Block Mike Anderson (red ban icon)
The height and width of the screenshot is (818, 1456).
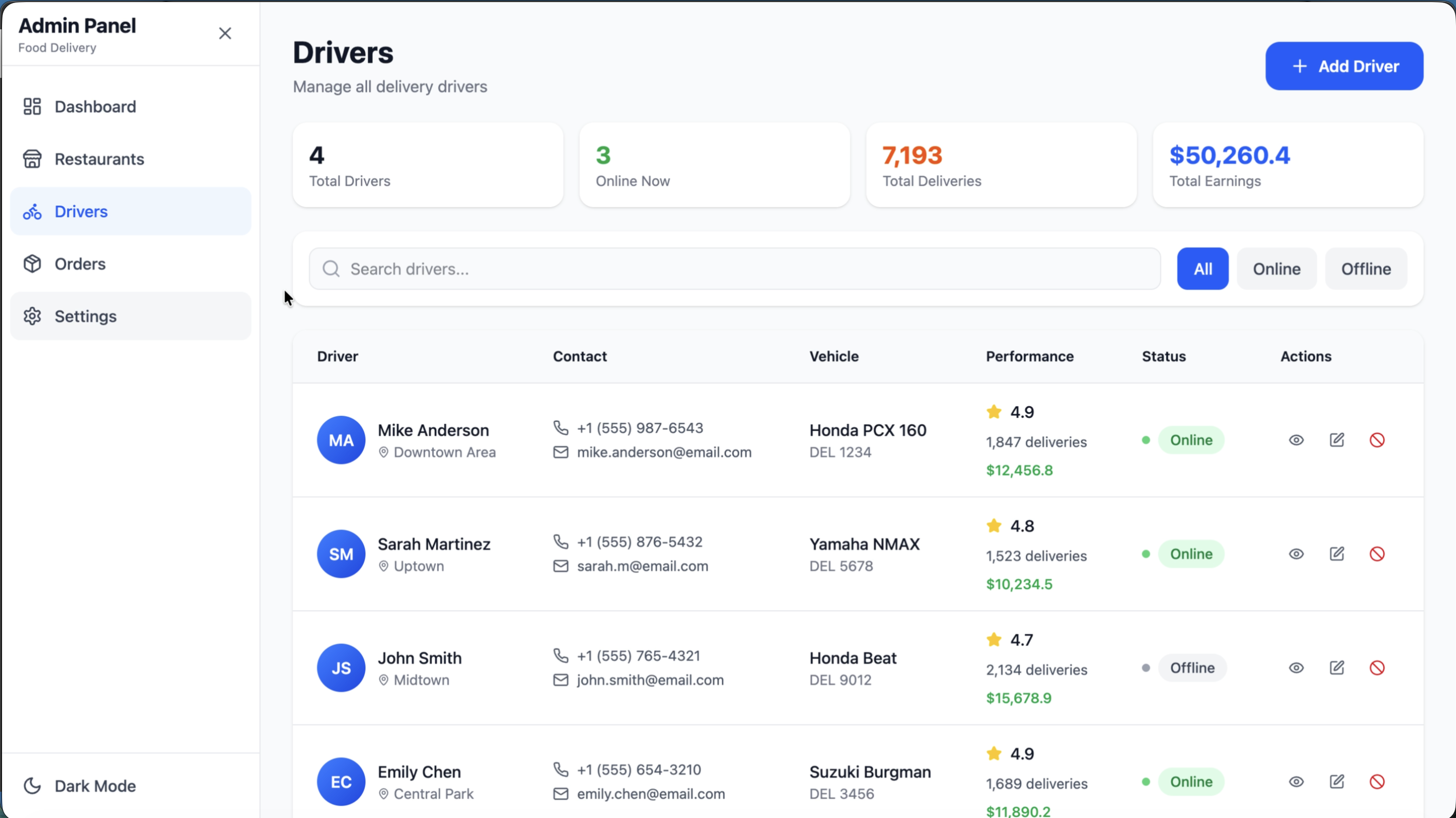pyautogui.click(x=1377, y=440)
